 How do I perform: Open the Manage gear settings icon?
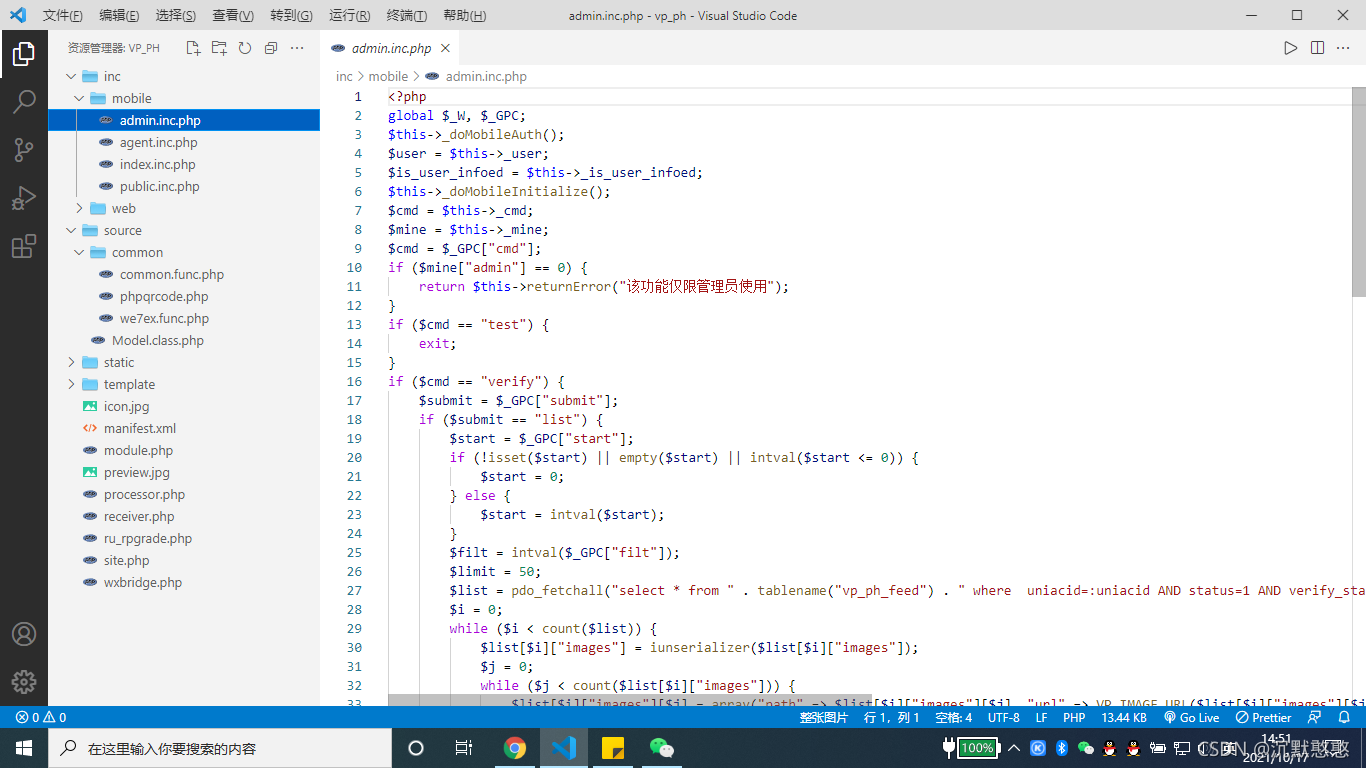24,682
